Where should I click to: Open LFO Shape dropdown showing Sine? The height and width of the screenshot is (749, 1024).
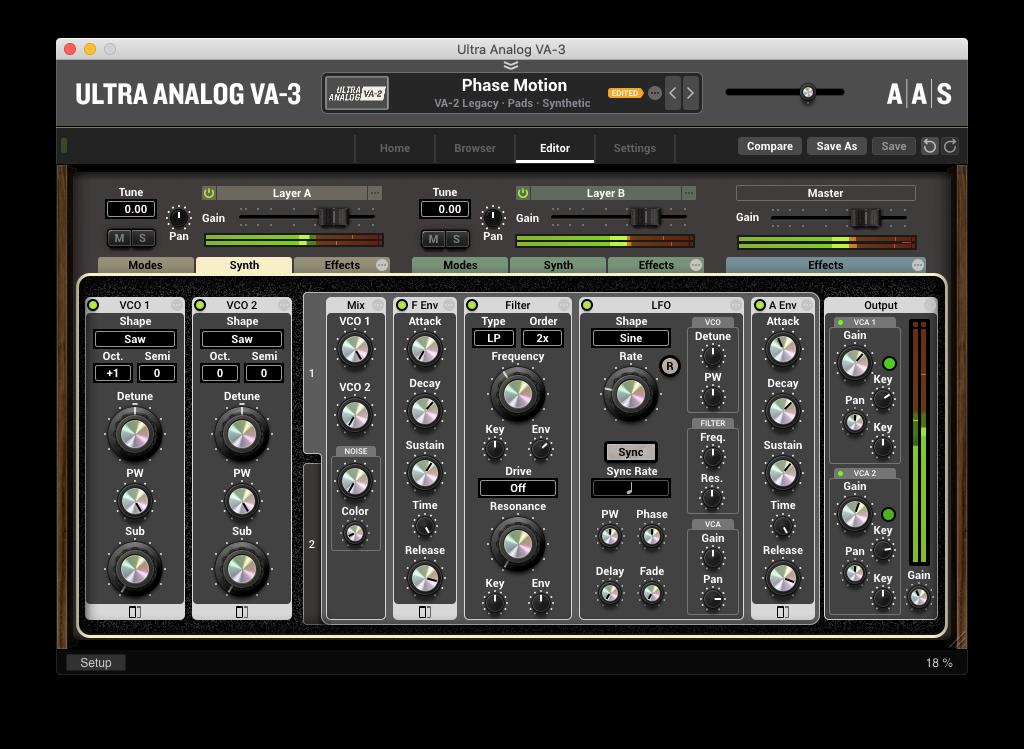coord(631,338)
